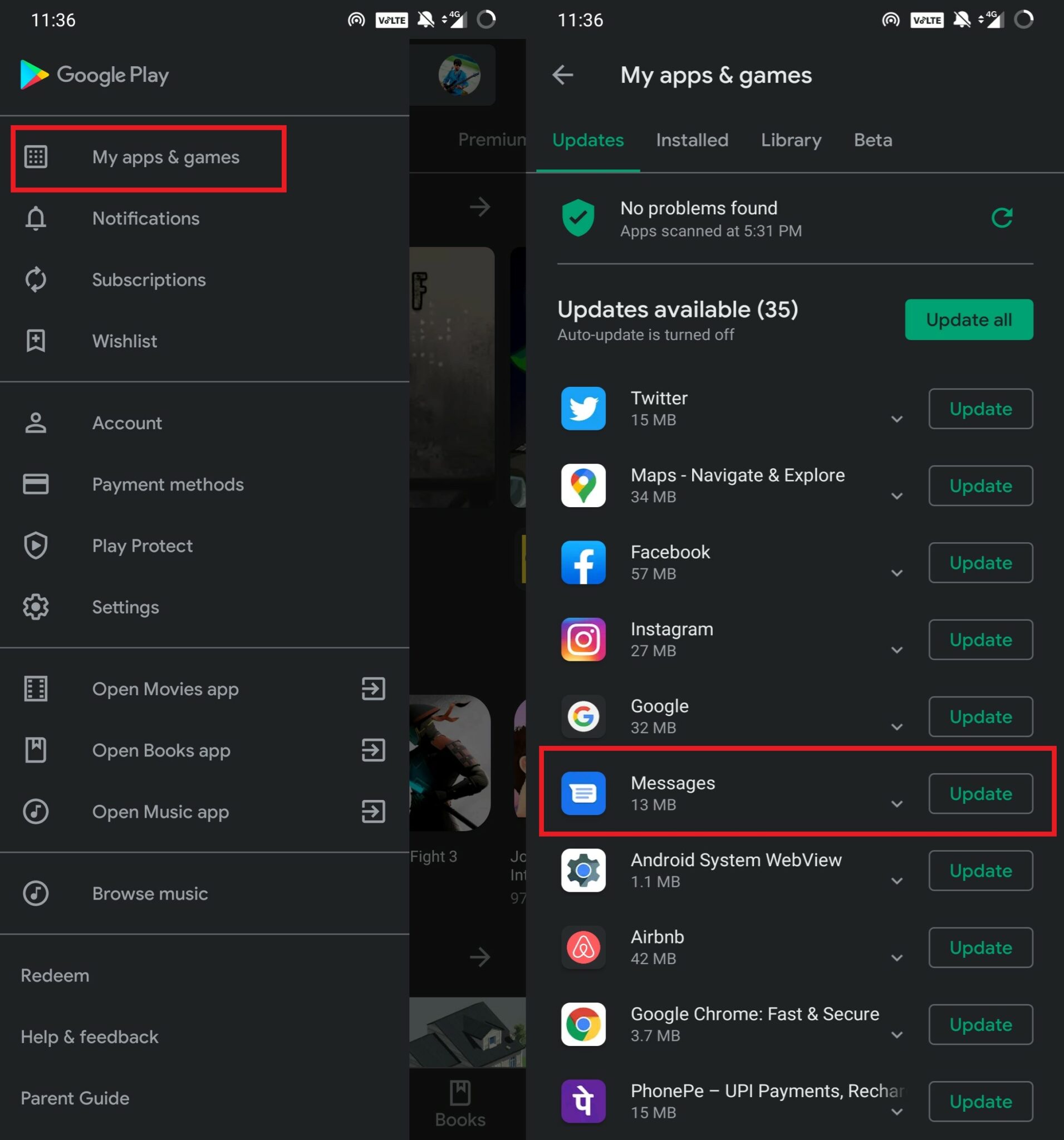Click the Wishlist bookmark icon
1064x1140 pixels.
click(x=36, y=341)
